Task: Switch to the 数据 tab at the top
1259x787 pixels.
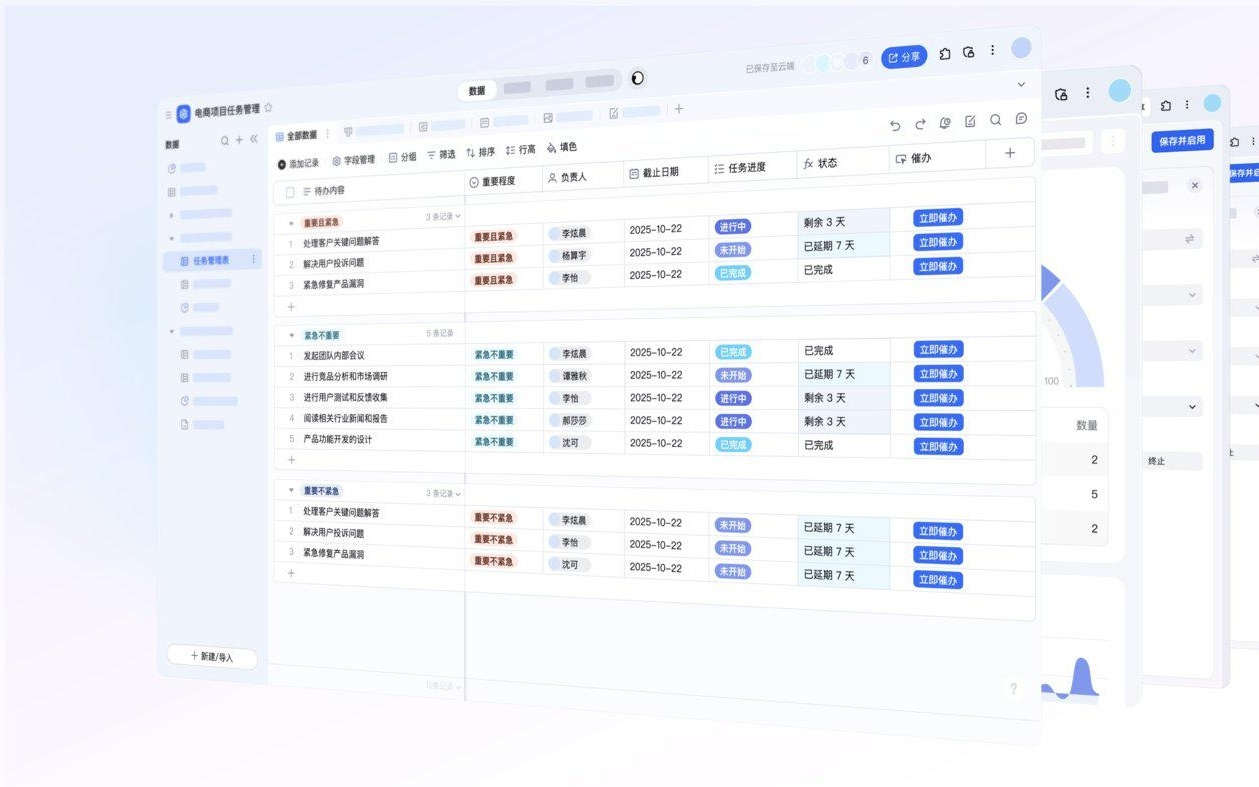Action: pos(477,89)
